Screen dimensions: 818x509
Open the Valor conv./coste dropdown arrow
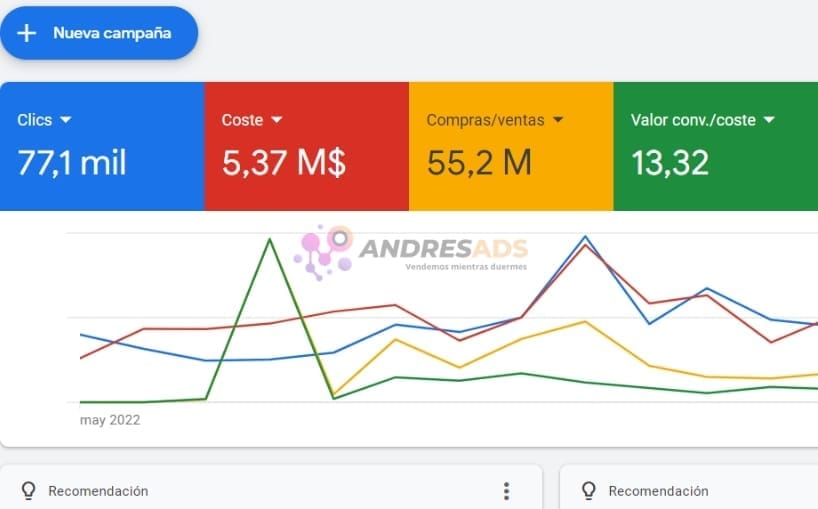(x=768, y=120)
